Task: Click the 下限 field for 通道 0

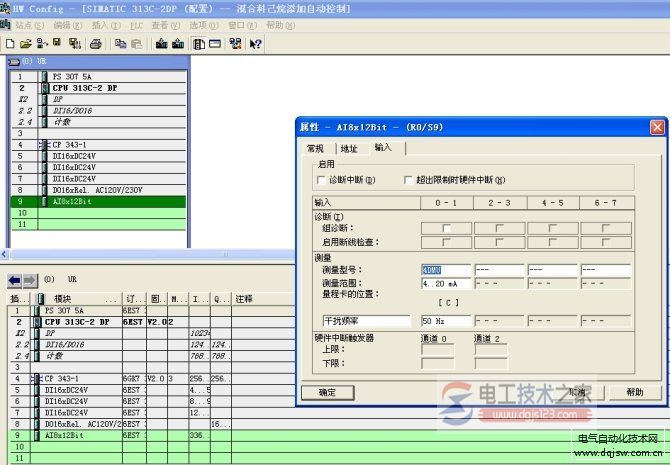Action: tap(437, 364)
